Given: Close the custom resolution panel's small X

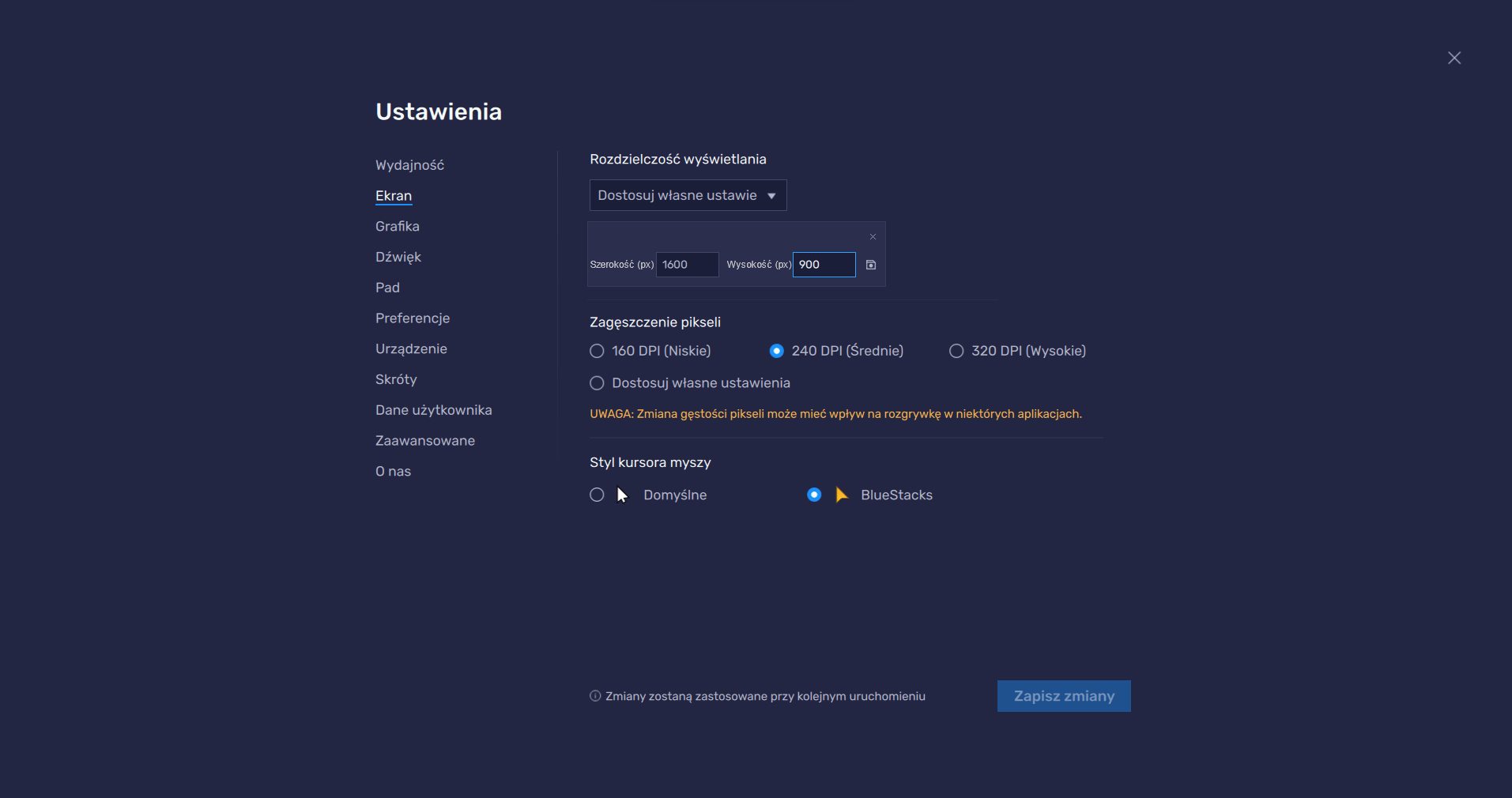Looking at the screenshot, I should click(873, 237).
